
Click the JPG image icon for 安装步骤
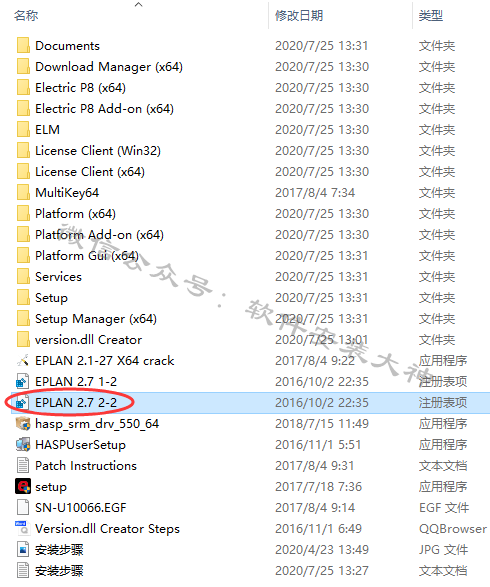click(x=23, y=549)
